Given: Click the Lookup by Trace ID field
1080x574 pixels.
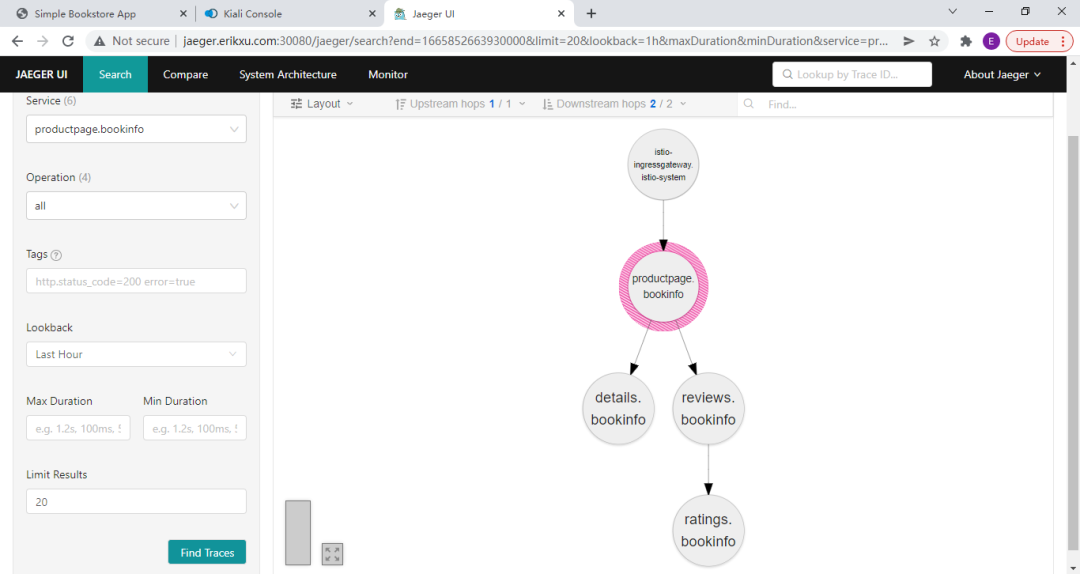Looking at the screenshot, I should (852, 75).
